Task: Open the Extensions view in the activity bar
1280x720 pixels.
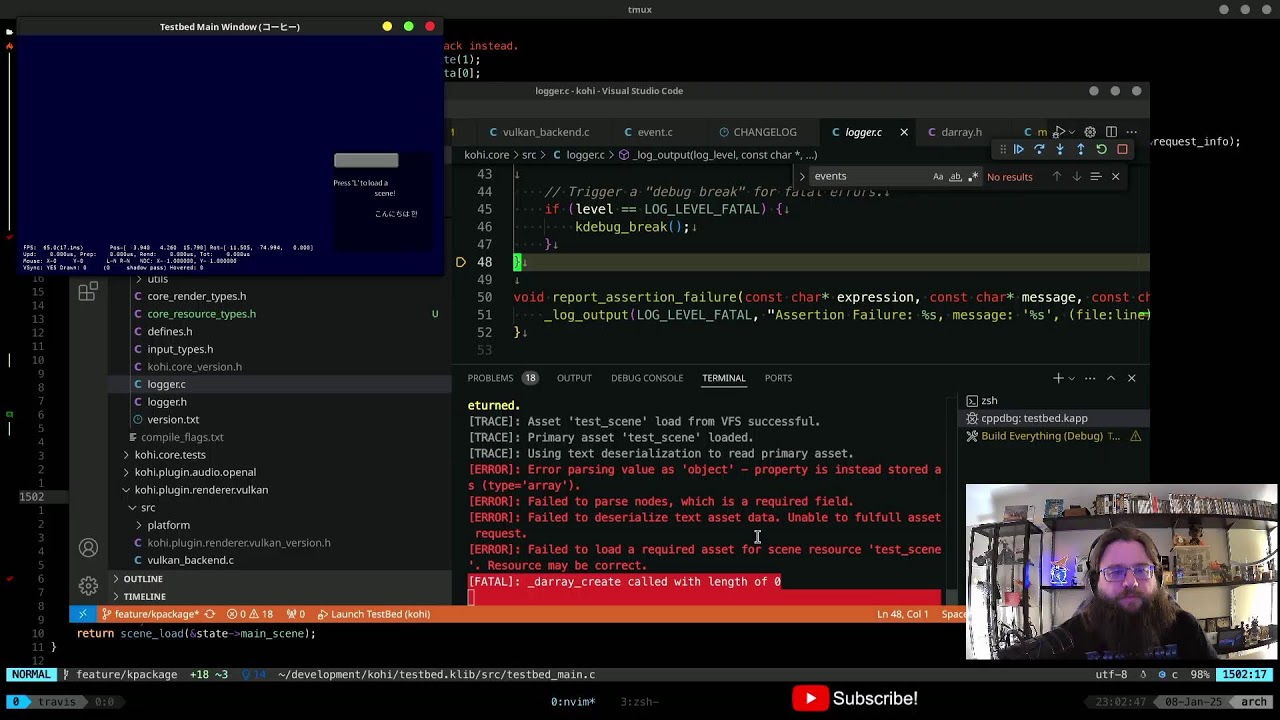Action: click(88, 291)
